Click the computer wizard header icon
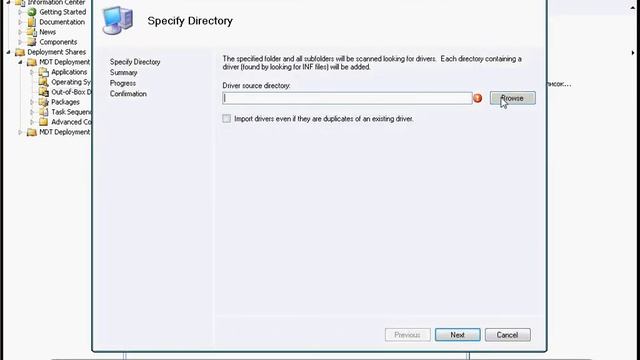Screen dimensions: 640x360 click(118, 20)
